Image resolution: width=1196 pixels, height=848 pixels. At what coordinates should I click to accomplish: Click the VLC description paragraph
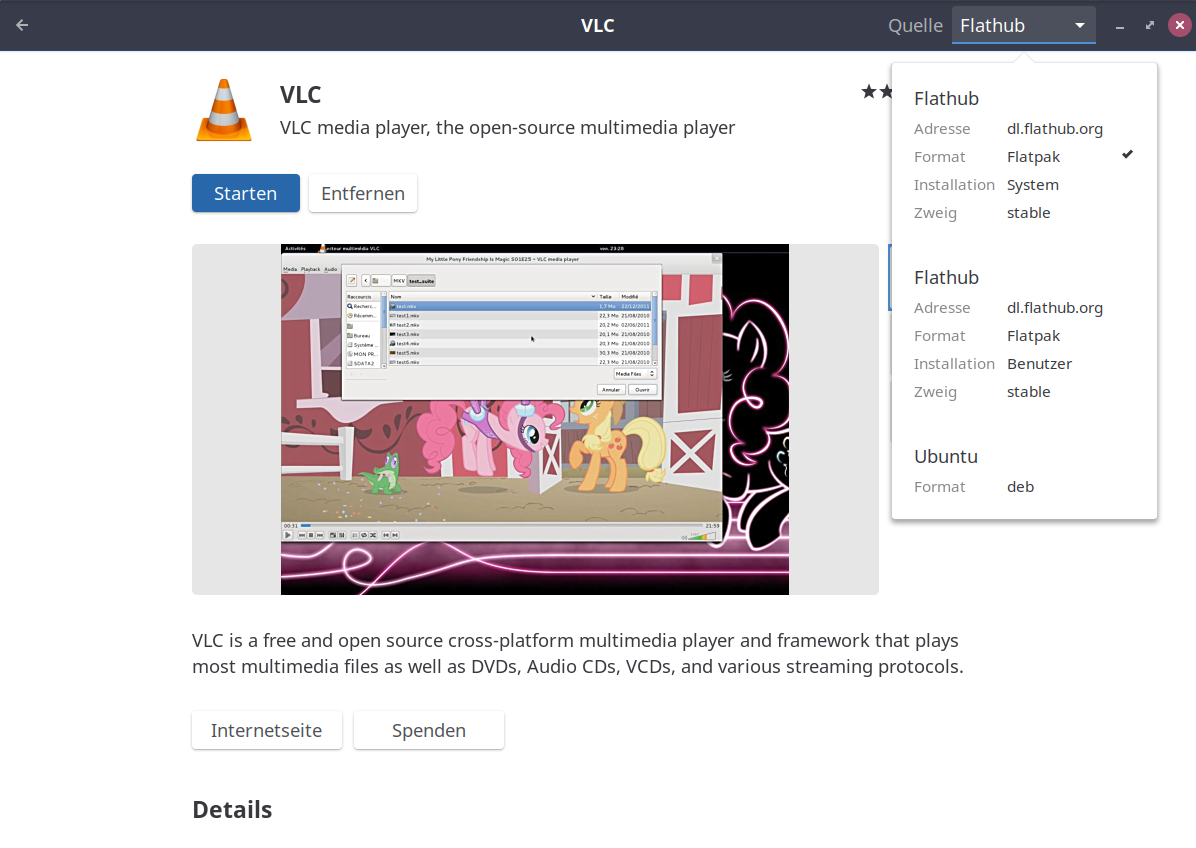pyautogui.click(x=577, y=654)
